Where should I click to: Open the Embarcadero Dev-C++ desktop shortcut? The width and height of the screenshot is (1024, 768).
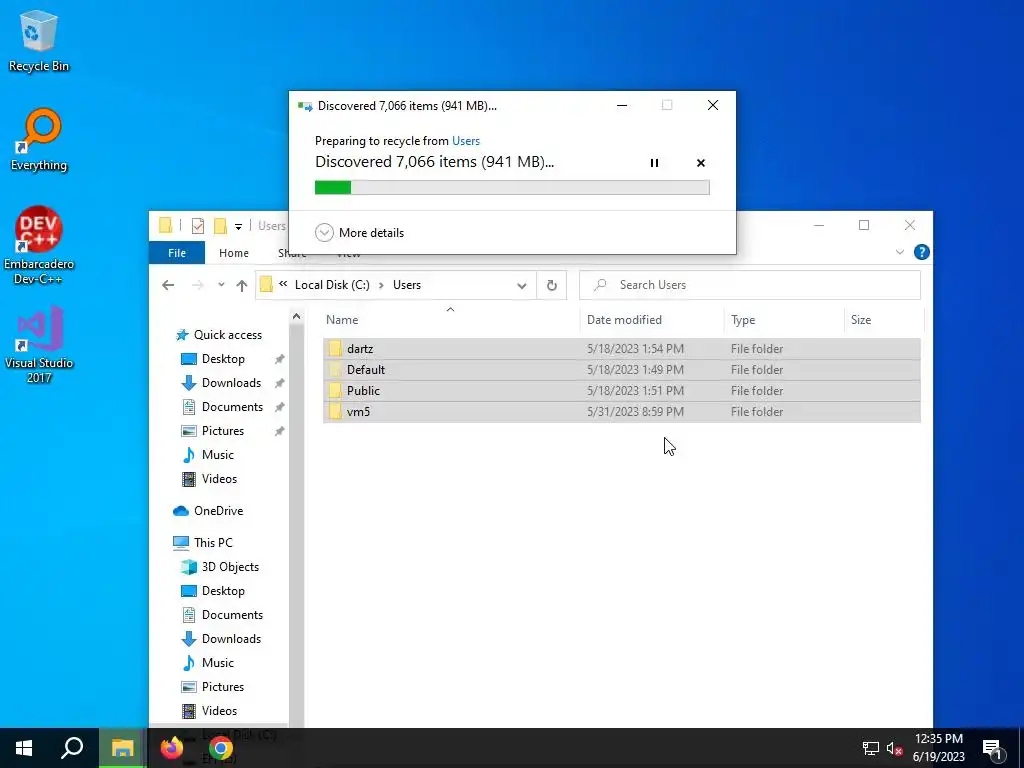39,246
